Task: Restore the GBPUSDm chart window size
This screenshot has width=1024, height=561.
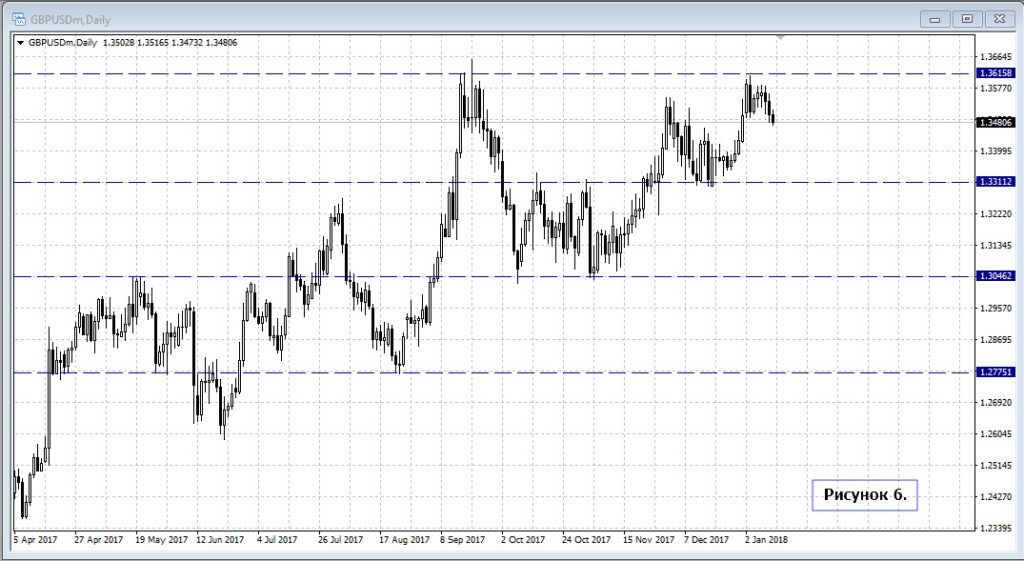Action: pos(966,18)
